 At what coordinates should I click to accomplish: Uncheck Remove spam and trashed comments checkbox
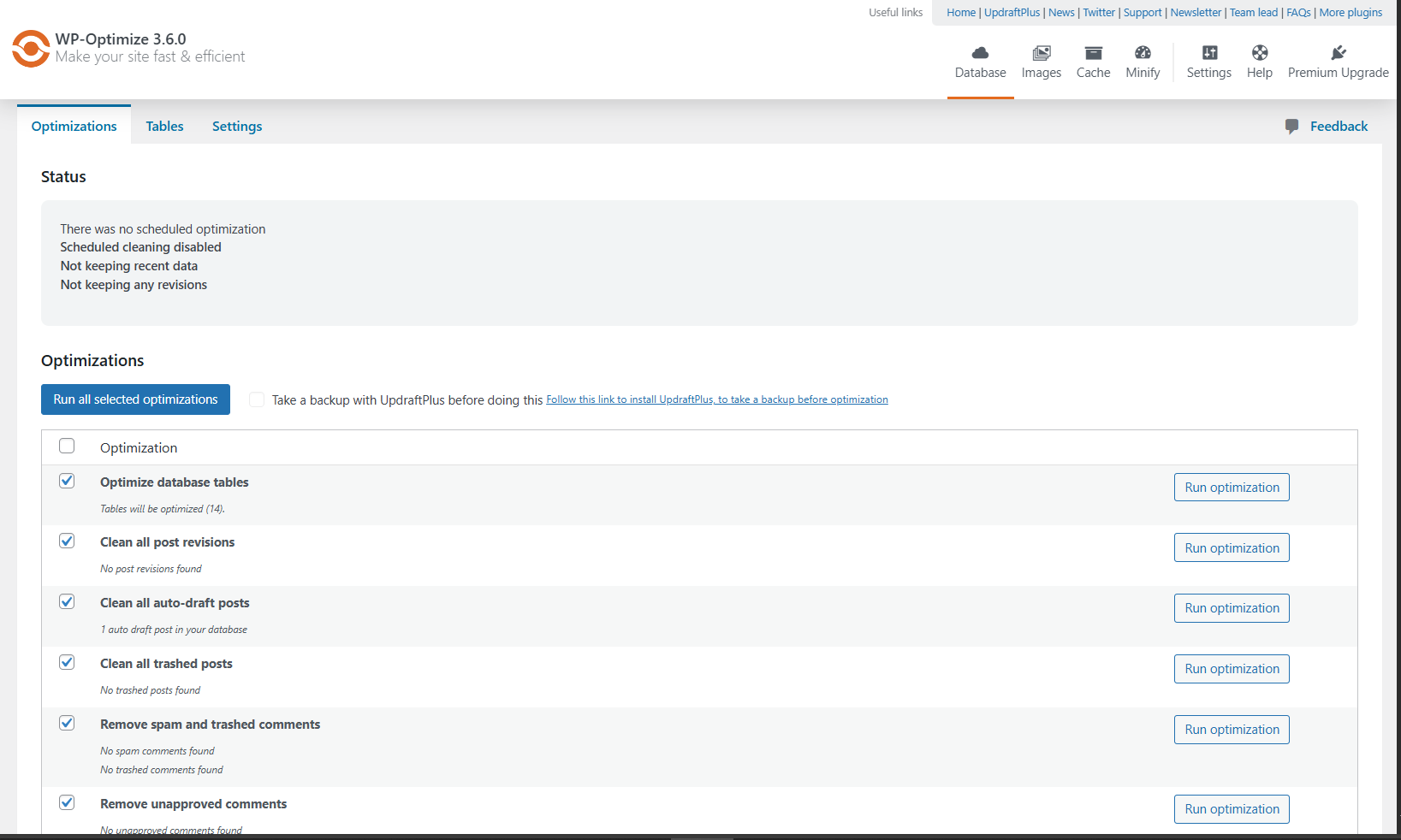pos(67,723)
